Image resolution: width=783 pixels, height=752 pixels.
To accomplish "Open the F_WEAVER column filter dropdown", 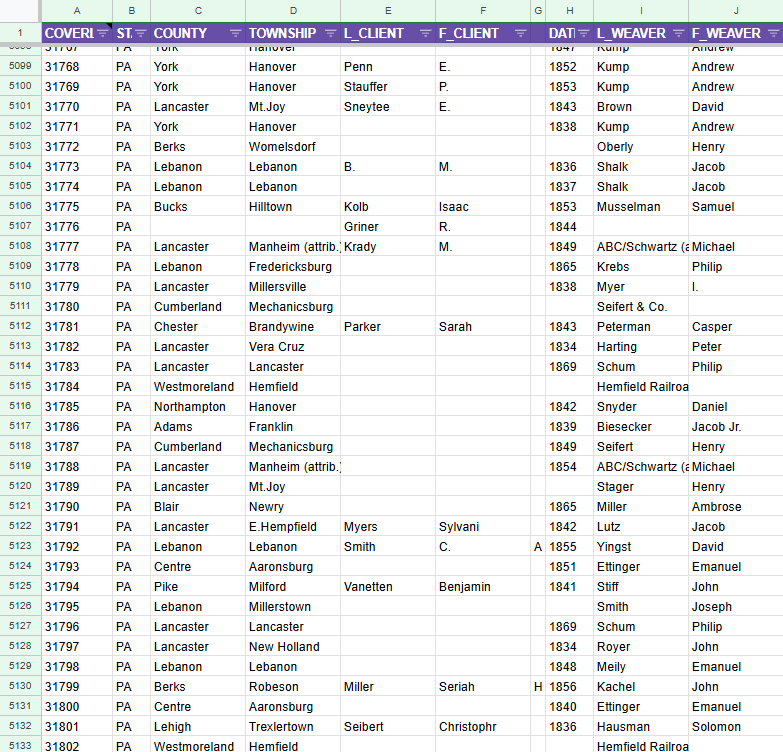I will pos(773,33).
